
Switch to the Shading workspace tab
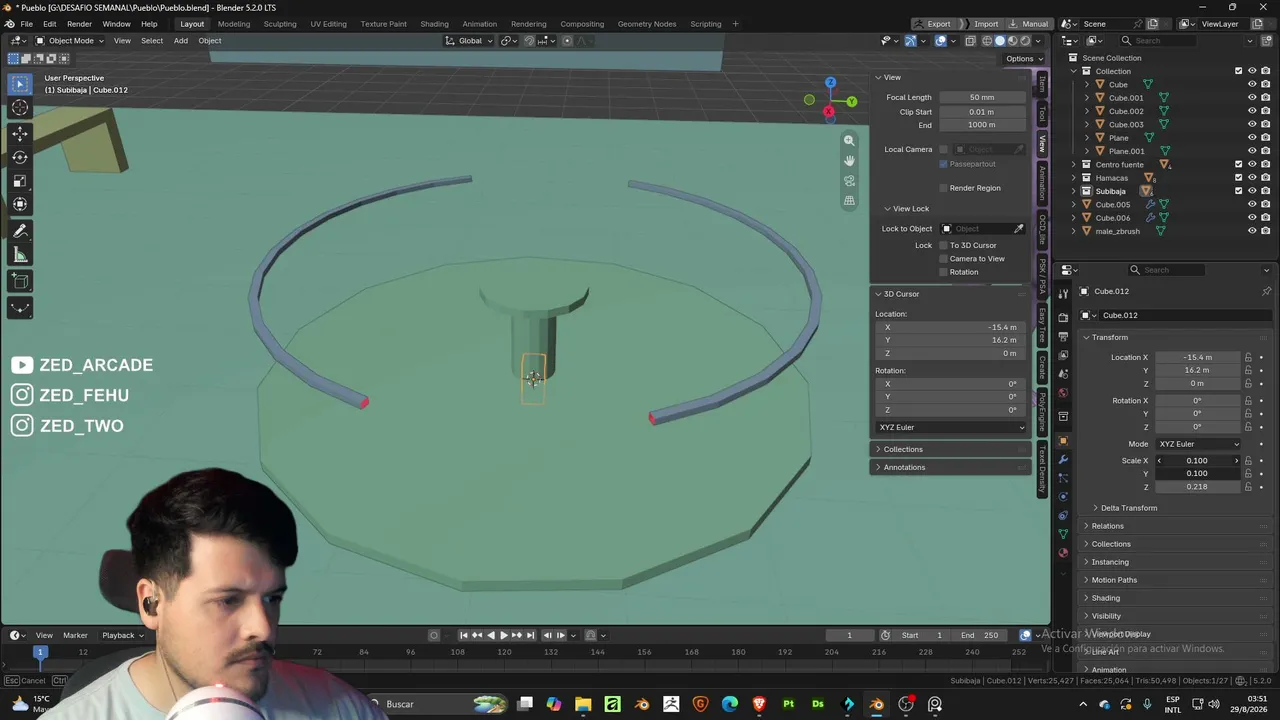tap(434, 24)
